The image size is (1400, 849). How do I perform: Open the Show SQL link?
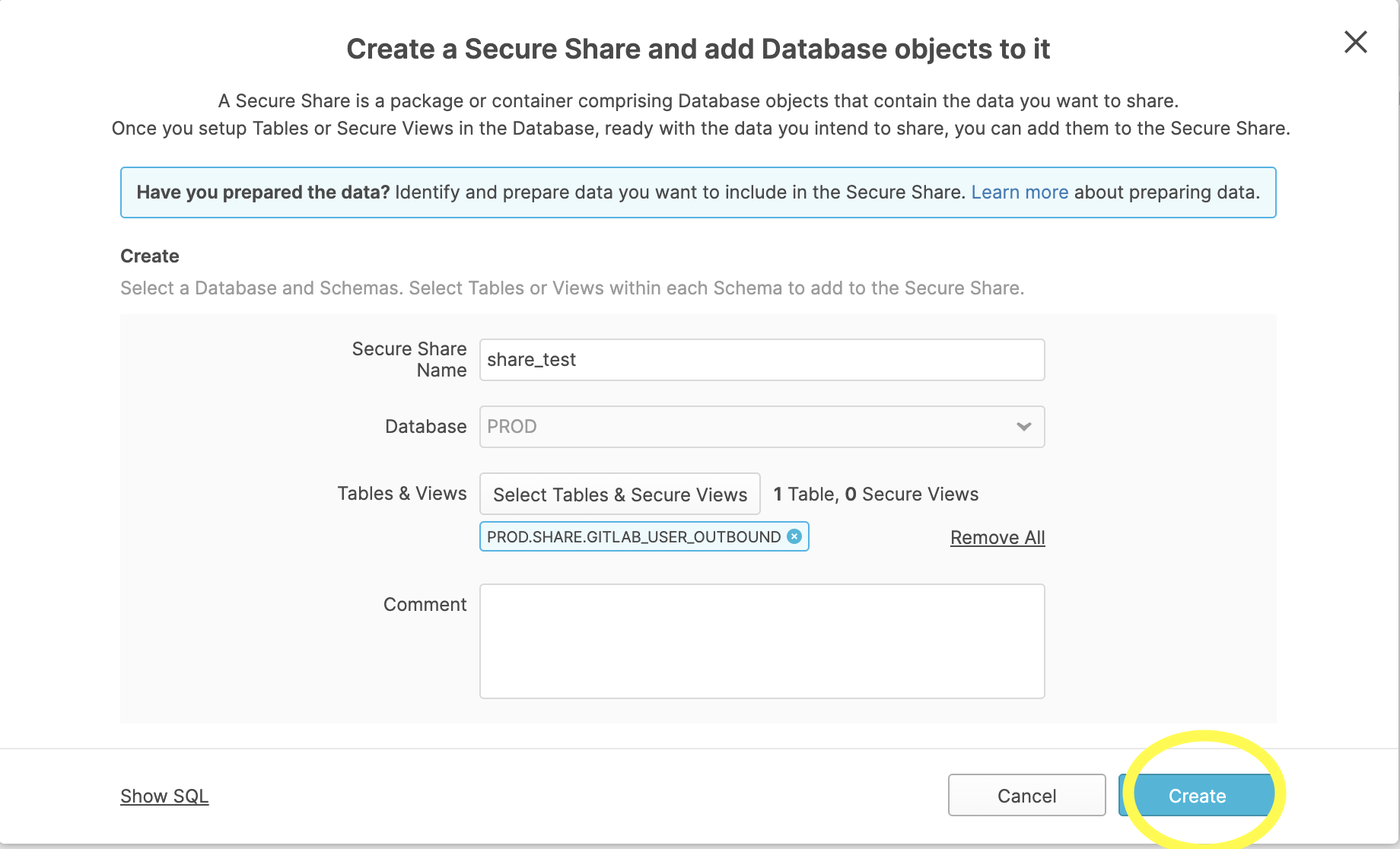pyautogui.click(x=164, y=796)
